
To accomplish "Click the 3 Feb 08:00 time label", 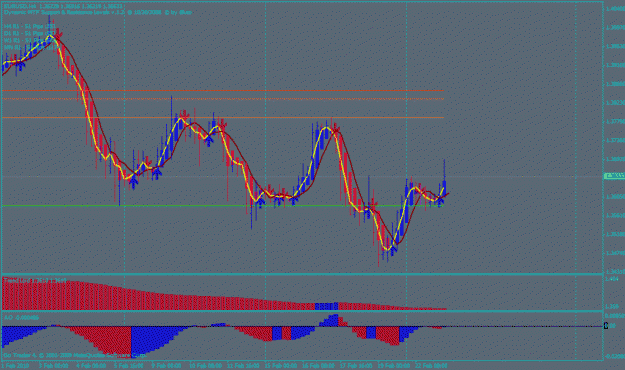I will tap(53, 366).
